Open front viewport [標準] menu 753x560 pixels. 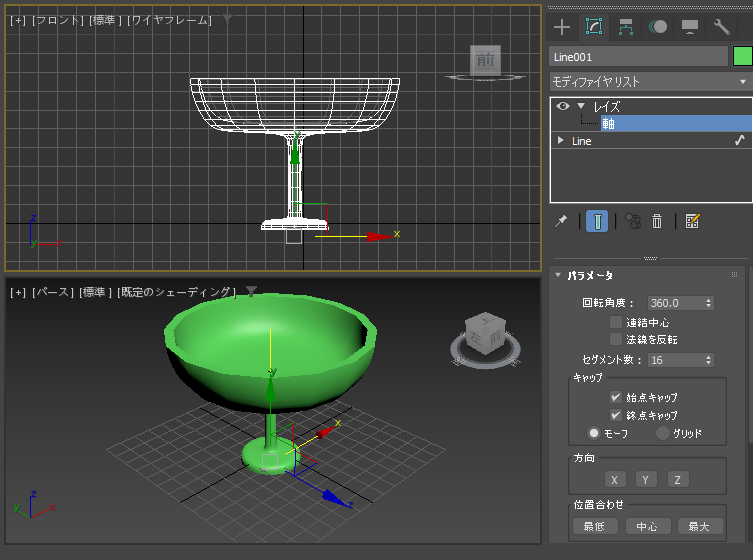click(x=106, y=20)
